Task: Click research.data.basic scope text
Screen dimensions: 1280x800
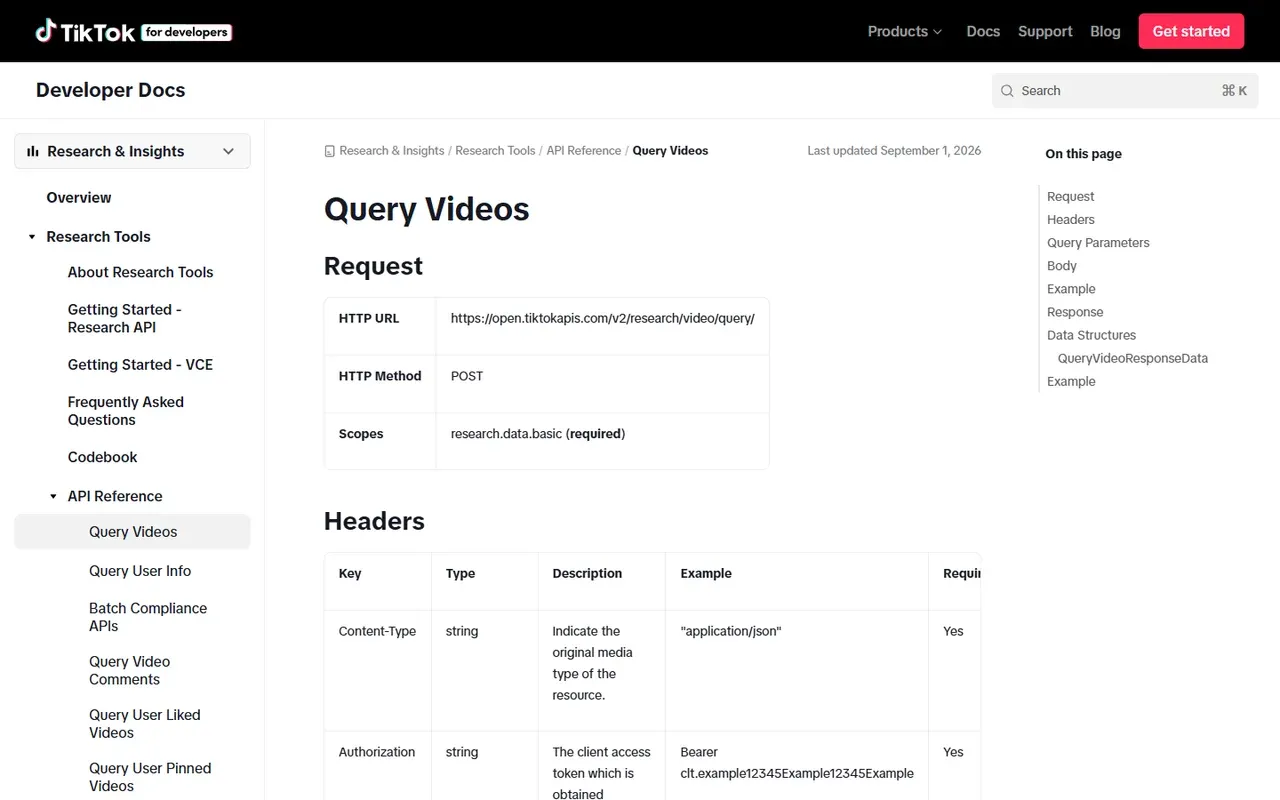Action: tap(506, 434)
